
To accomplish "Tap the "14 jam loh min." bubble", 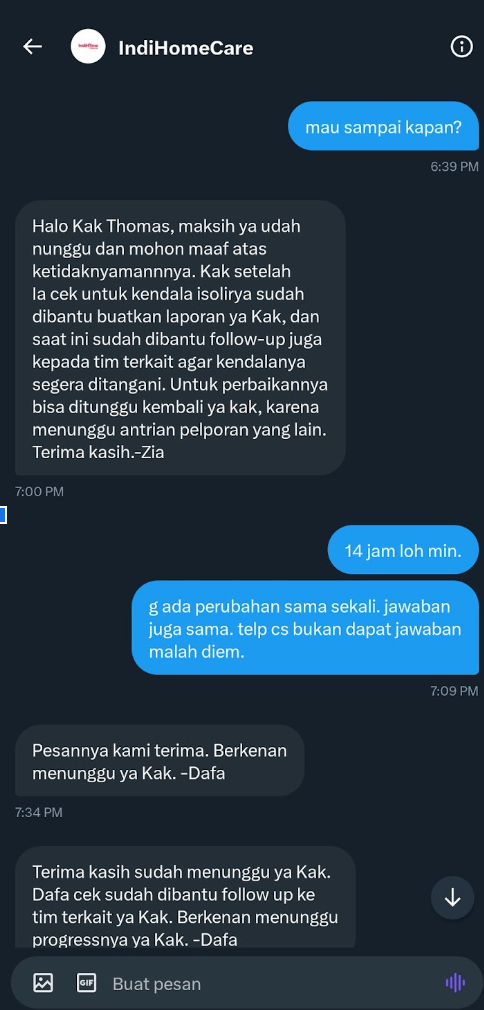I will [x=403, y=550].
